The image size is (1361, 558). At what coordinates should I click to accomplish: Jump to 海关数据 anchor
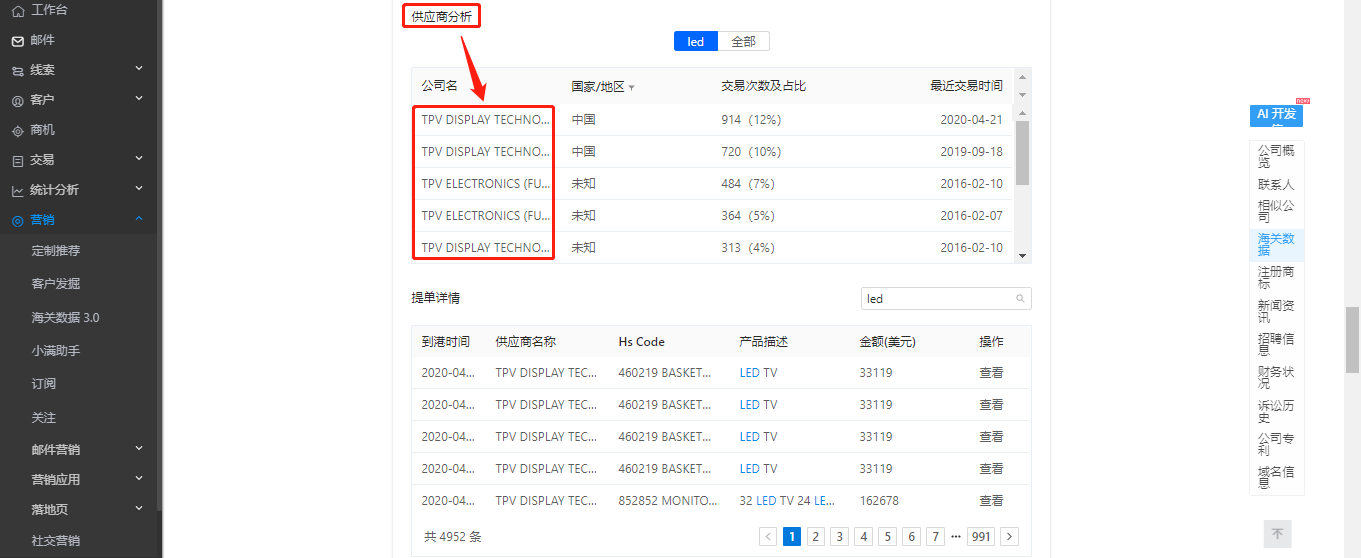pos(1276,245)
